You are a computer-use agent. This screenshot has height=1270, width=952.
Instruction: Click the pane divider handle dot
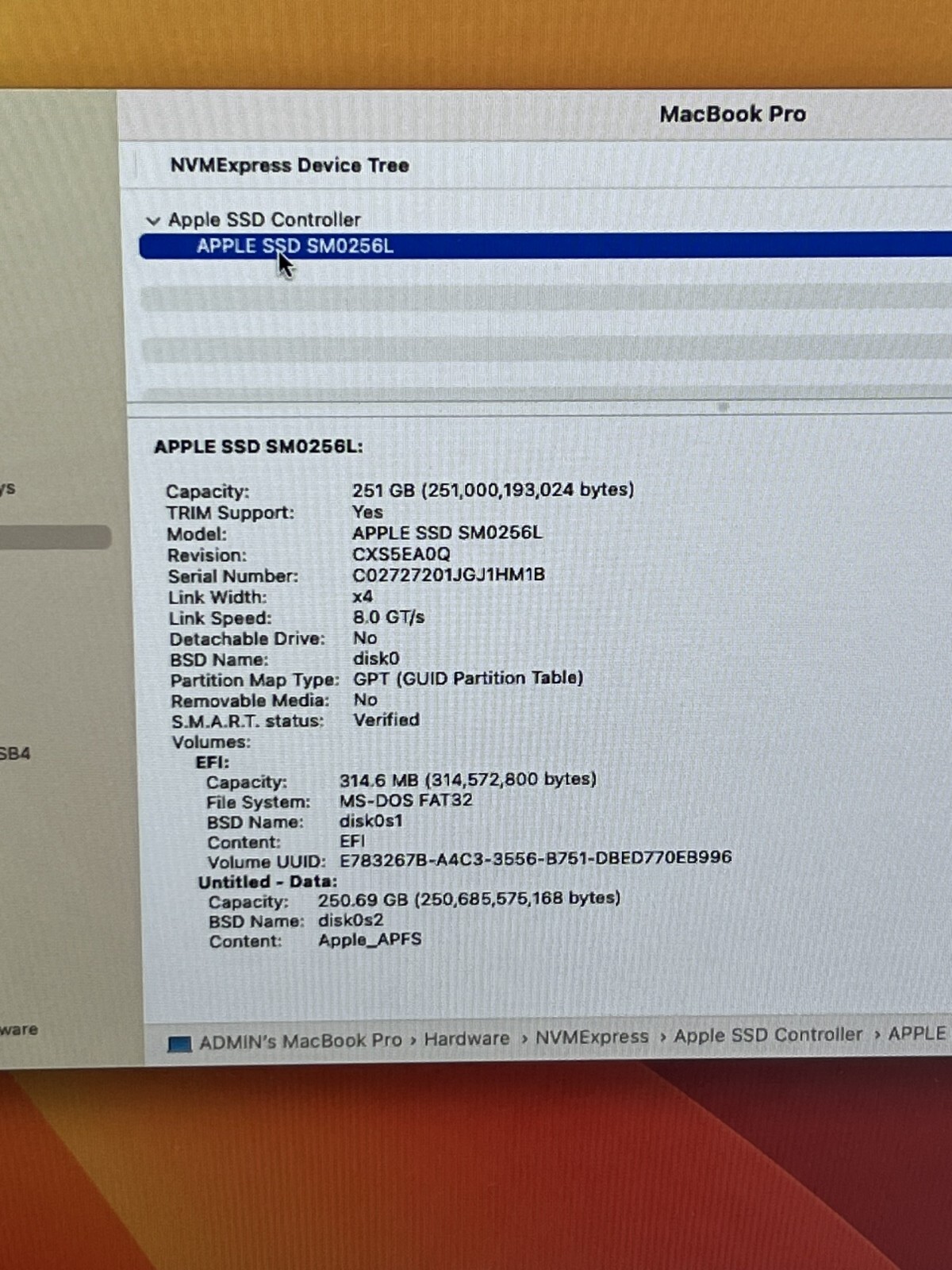[x=723, y=406]
